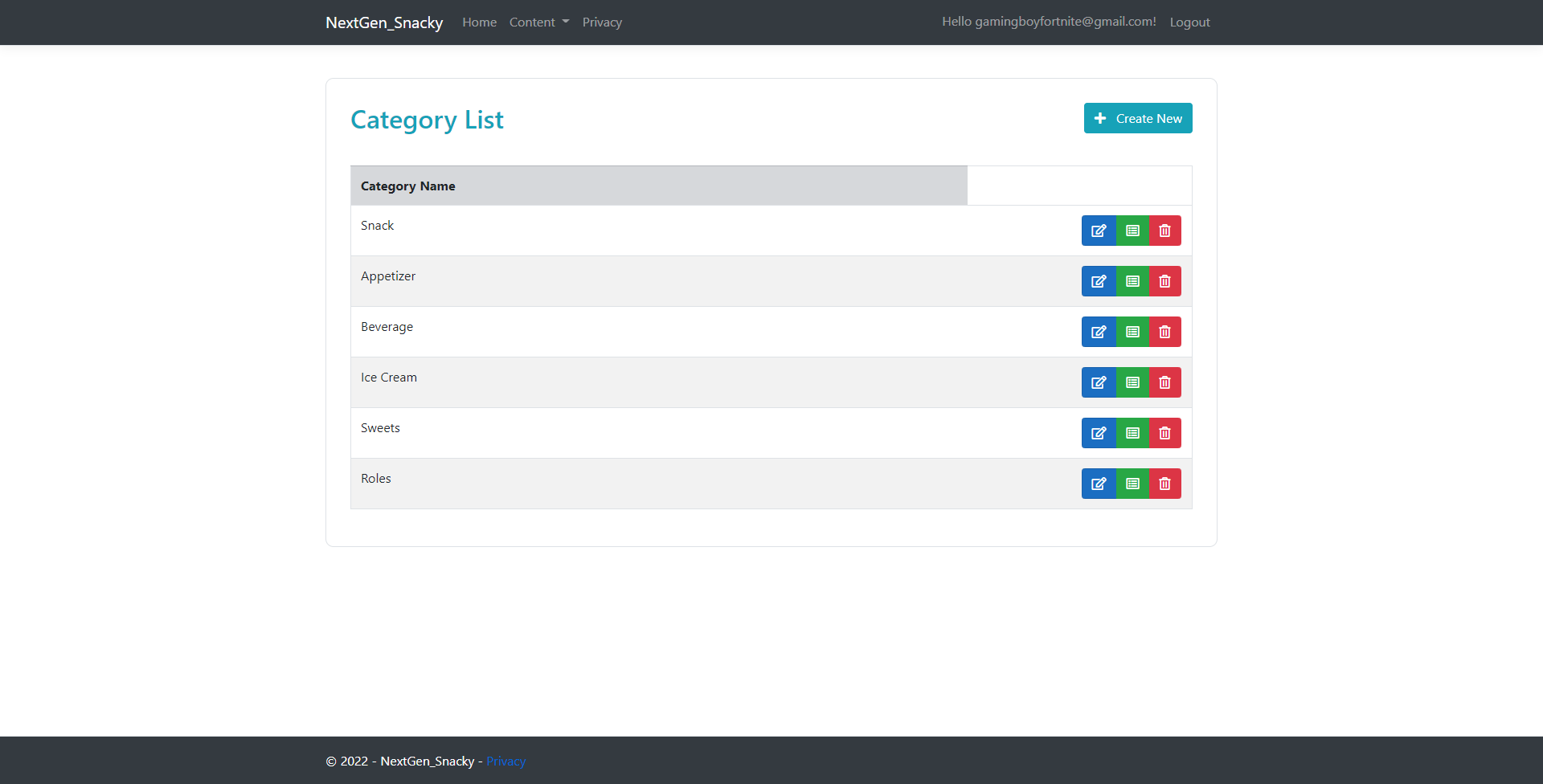Click the Category Name column header

(x=407, y=186)
